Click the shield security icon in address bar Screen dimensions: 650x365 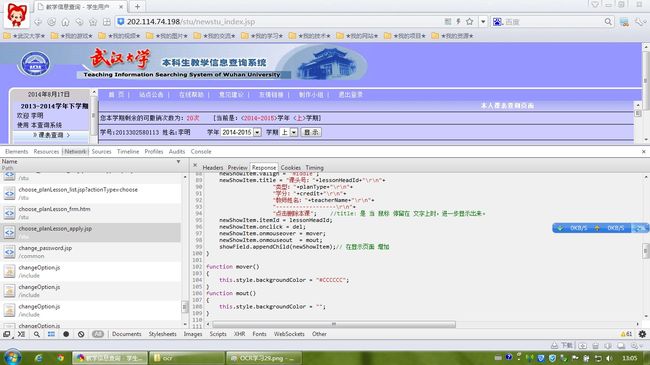(121, 22)
